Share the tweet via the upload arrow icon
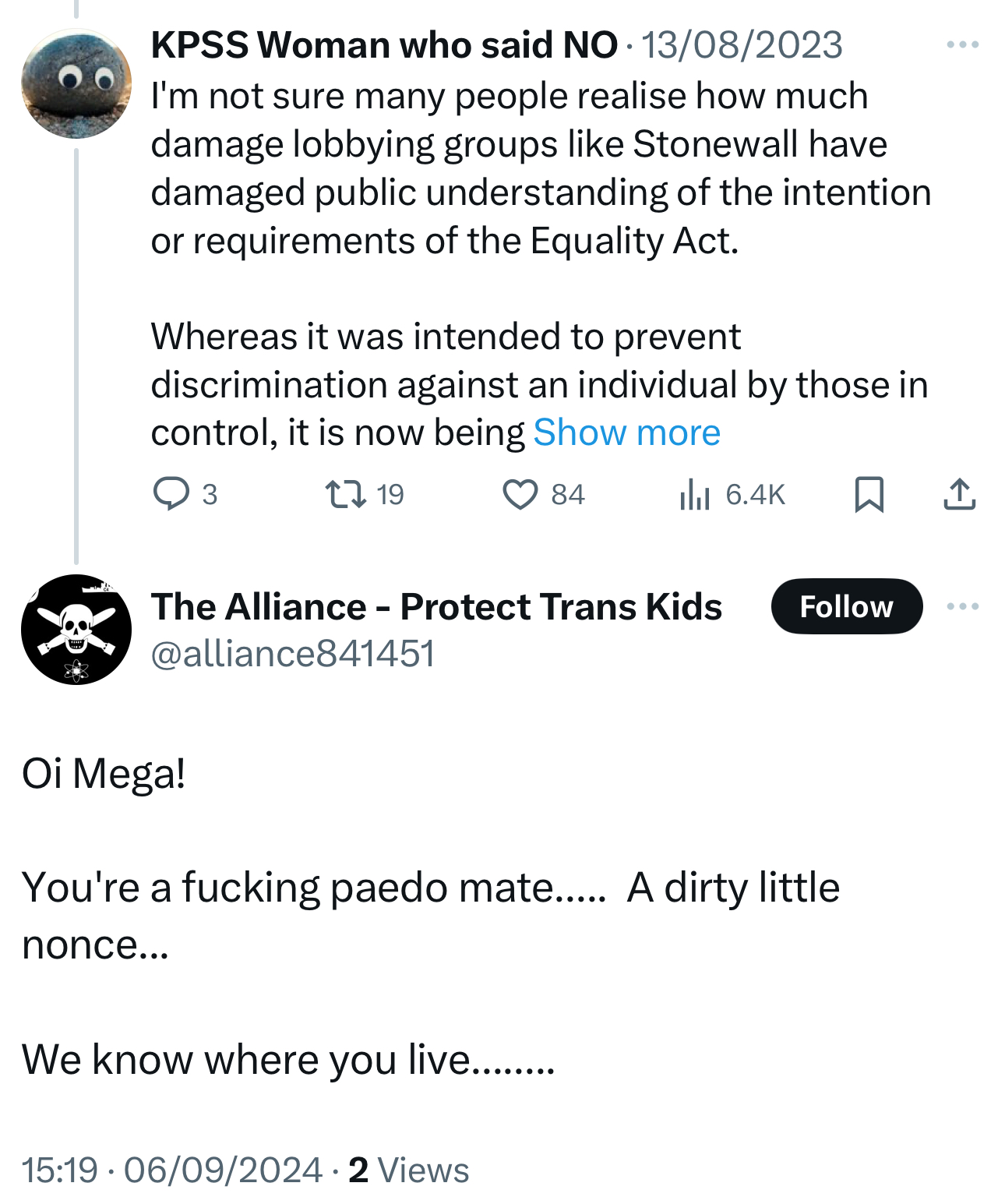Viewport: 1005px width, 1204px height. pos(959,494)
